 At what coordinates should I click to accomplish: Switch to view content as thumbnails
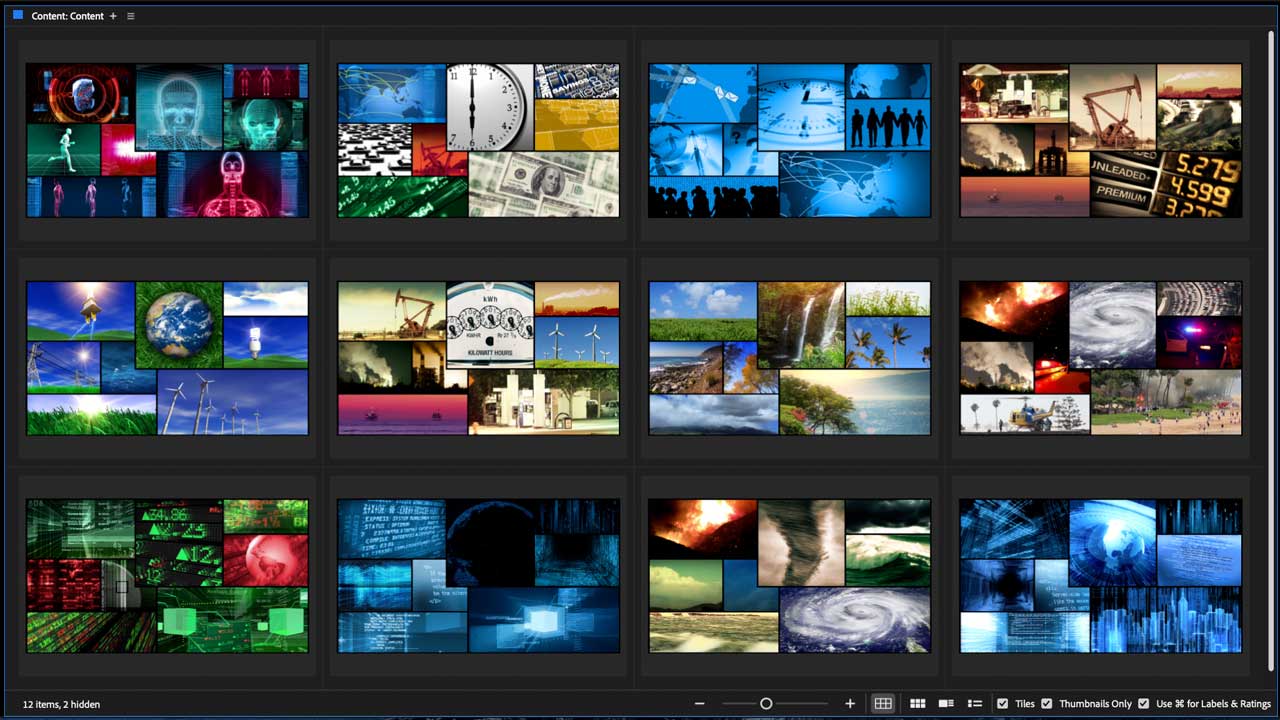click(x=917, y=704)
